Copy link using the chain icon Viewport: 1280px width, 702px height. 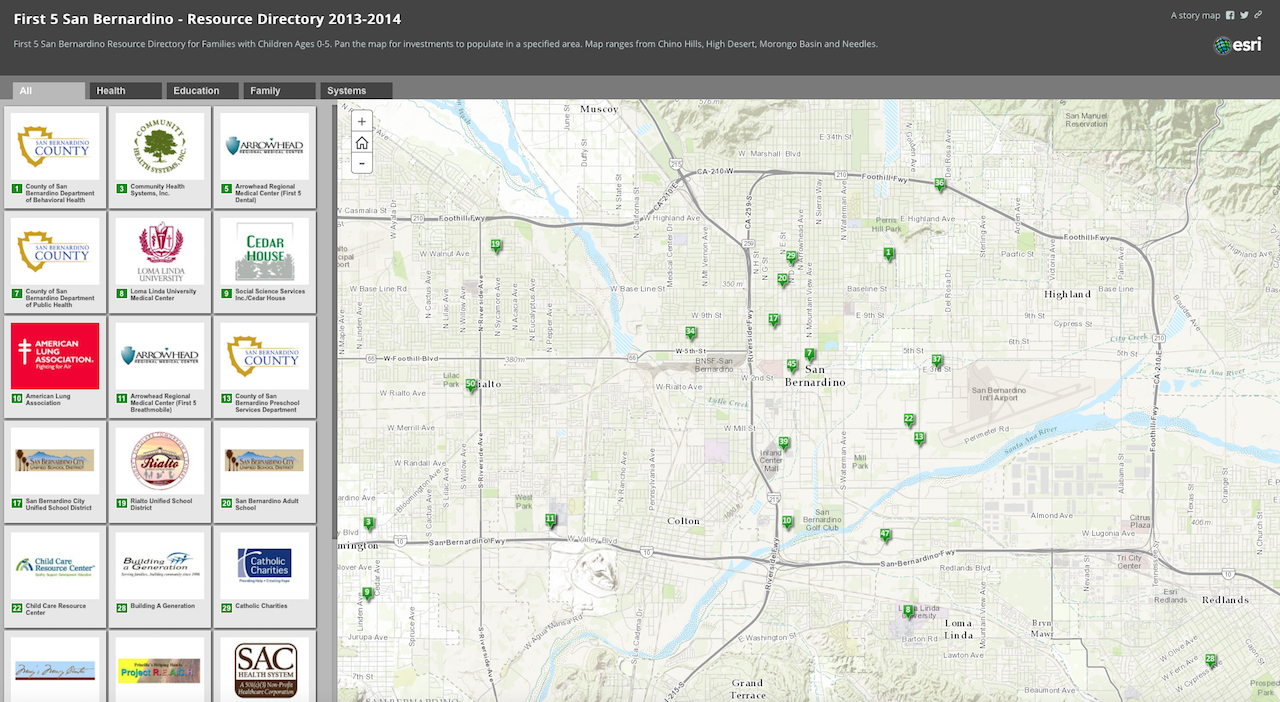click(1258, 15)
